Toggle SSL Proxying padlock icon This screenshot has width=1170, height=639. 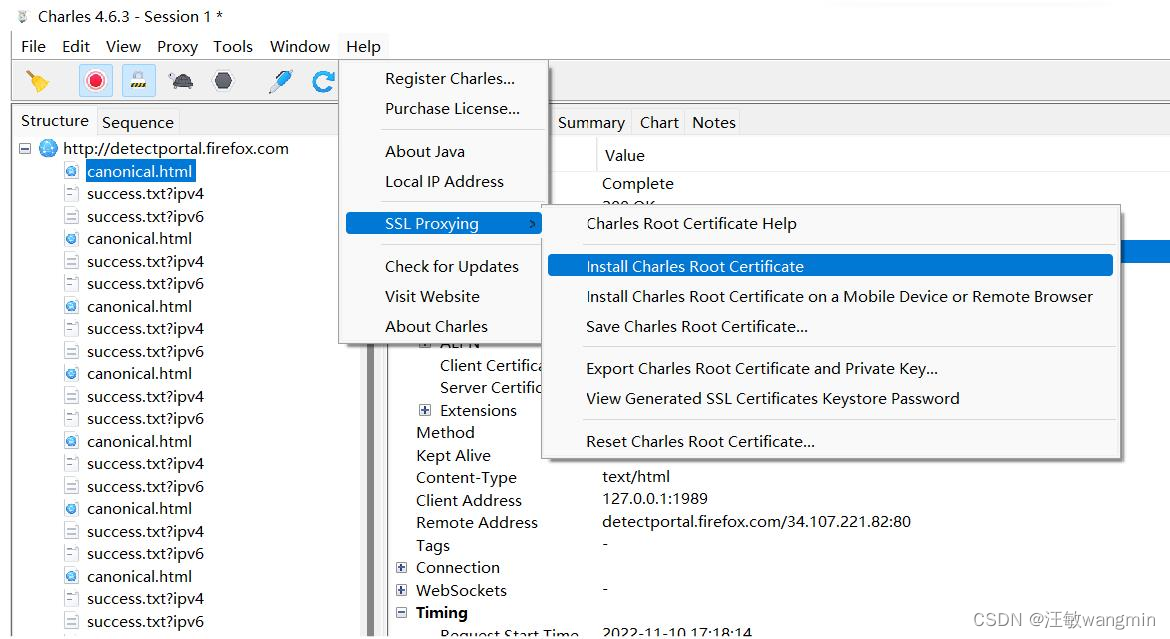point(138,81)
